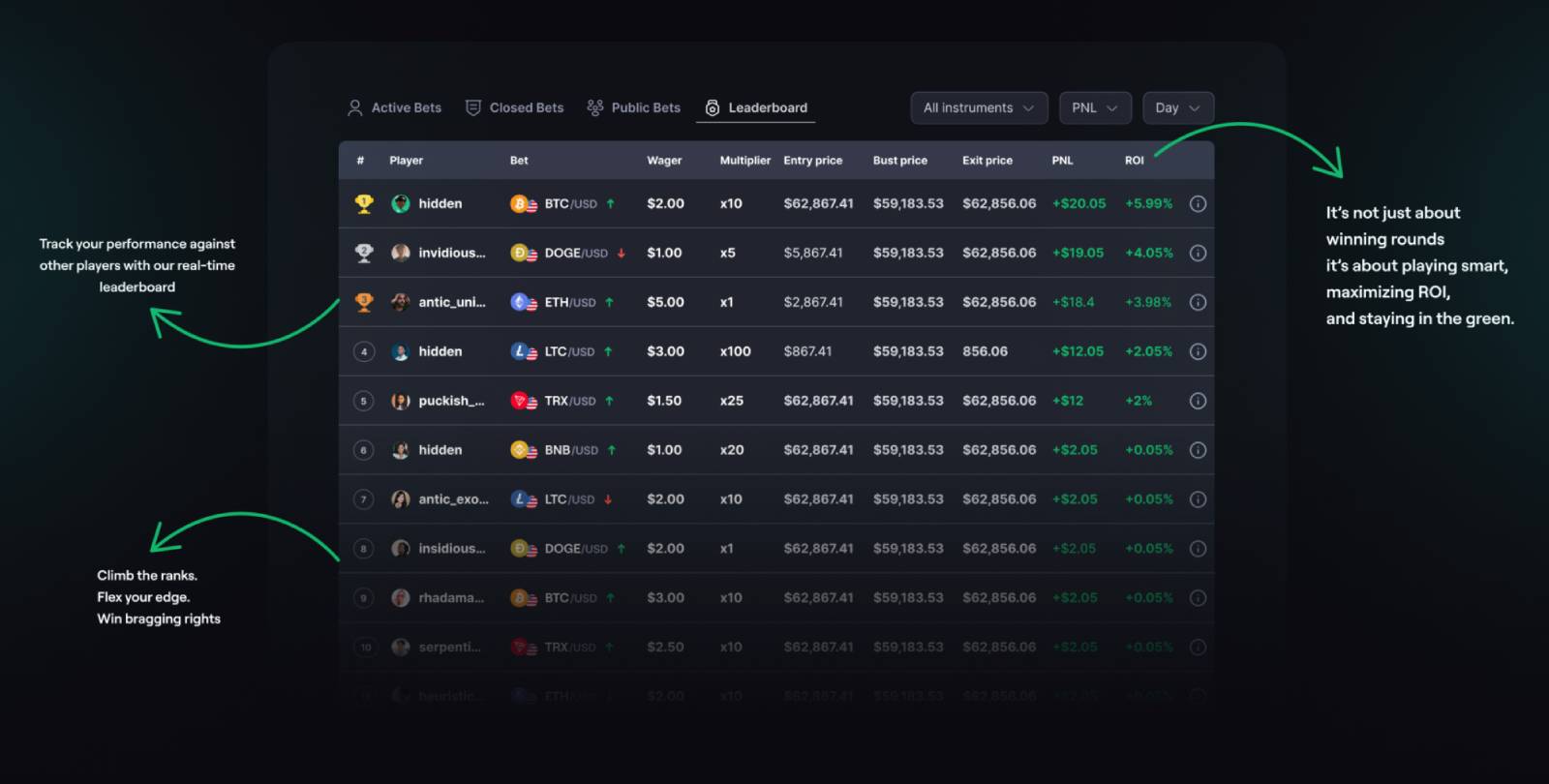Switch to the Closed Bets tab
The image size is (1549, 784).
pyautogui.click(x=514, y=107)
